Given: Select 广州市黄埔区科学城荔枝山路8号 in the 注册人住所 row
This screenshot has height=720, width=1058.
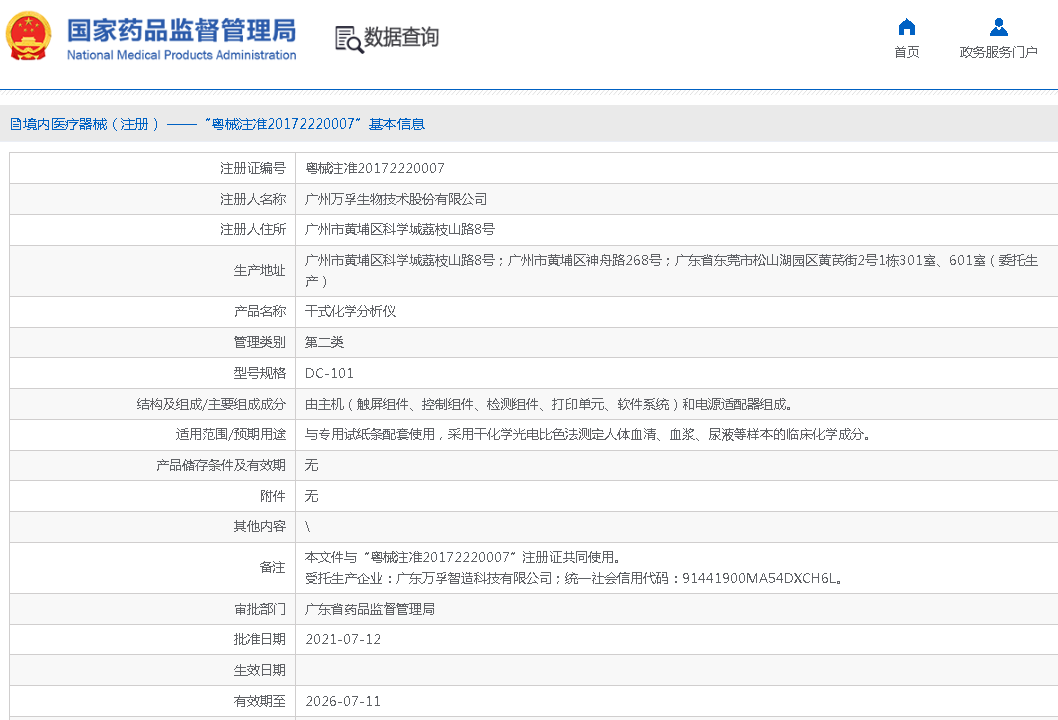Looking at the screenshot, I should point(399,229).
